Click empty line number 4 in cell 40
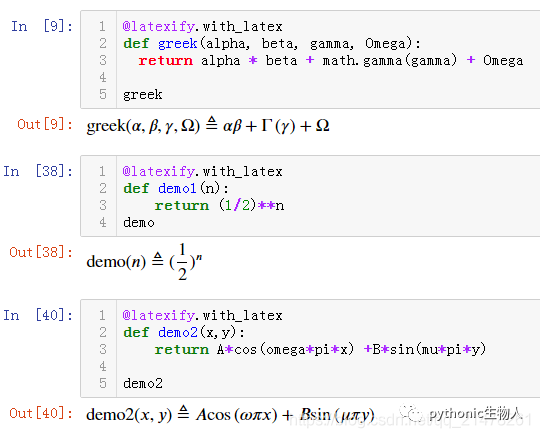 [103, 366]
